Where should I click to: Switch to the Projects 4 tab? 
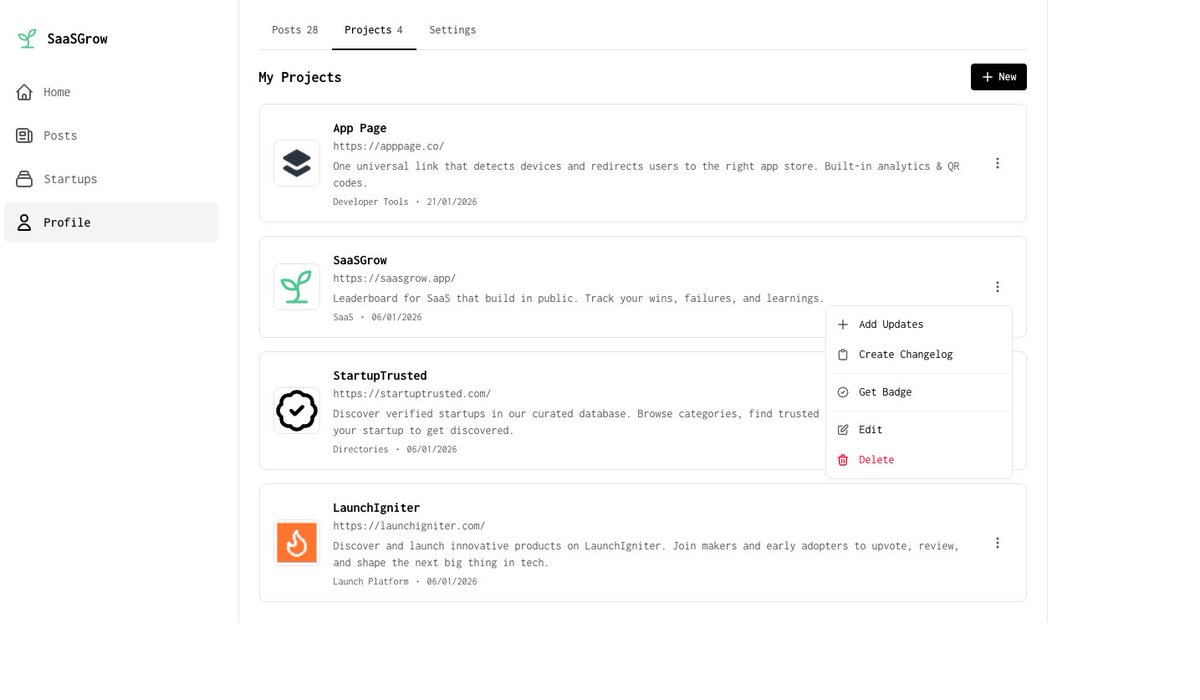pyautogui.click(x=374, y=30)
